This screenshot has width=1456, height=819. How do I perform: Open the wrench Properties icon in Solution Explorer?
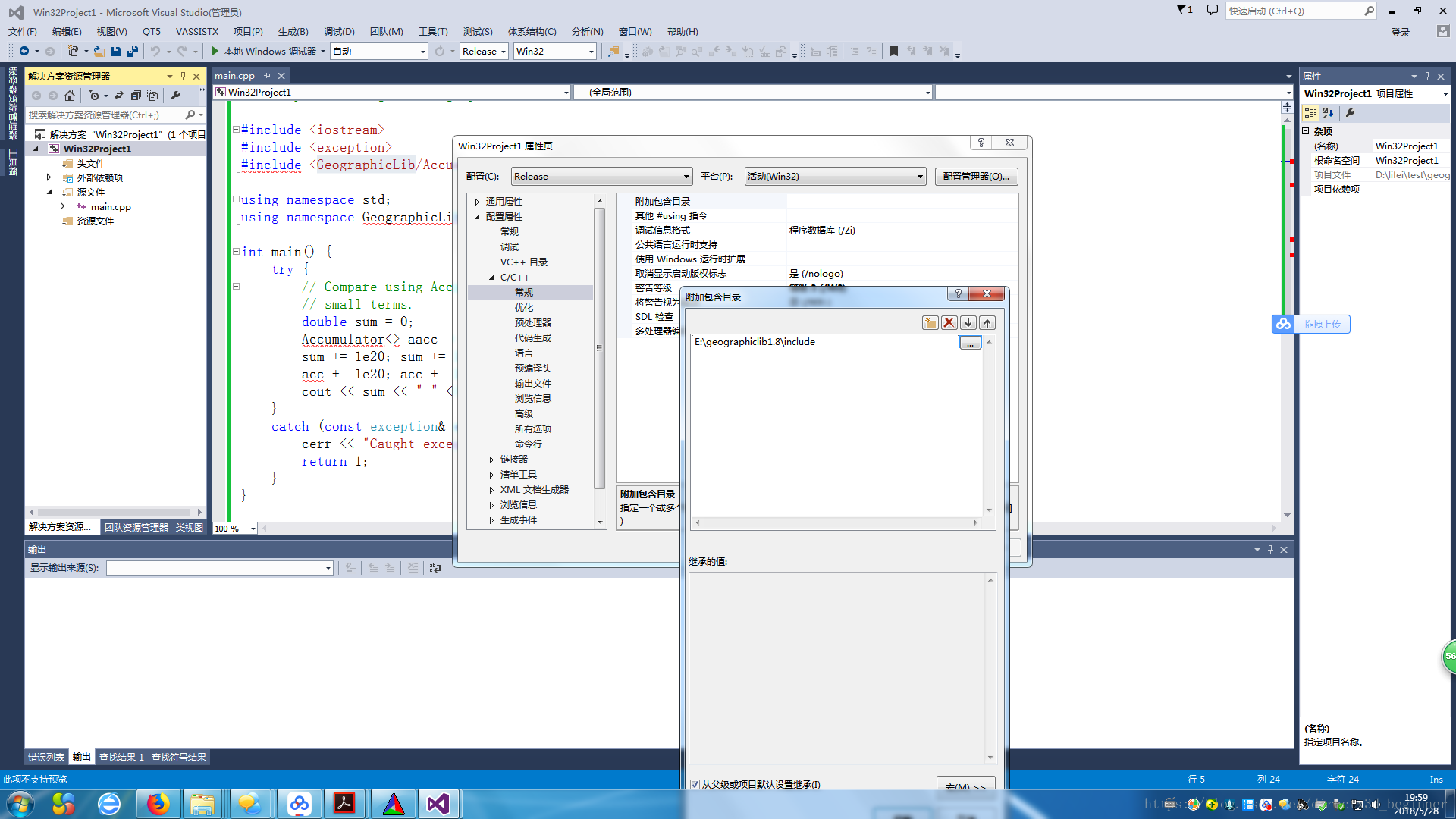tap(176, 96)
